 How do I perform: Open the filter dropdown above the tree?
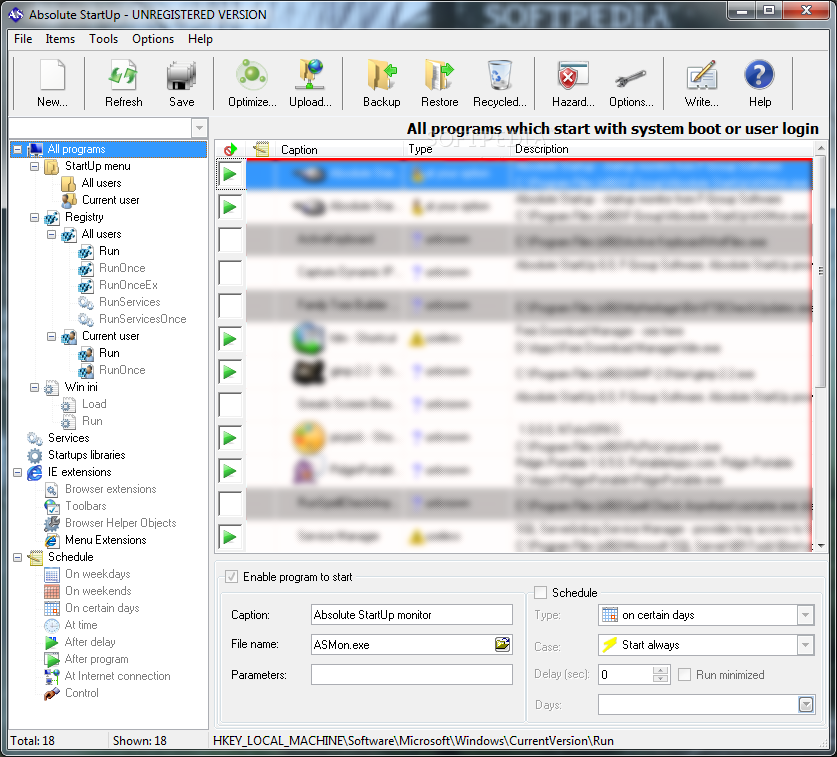[199, 128]
